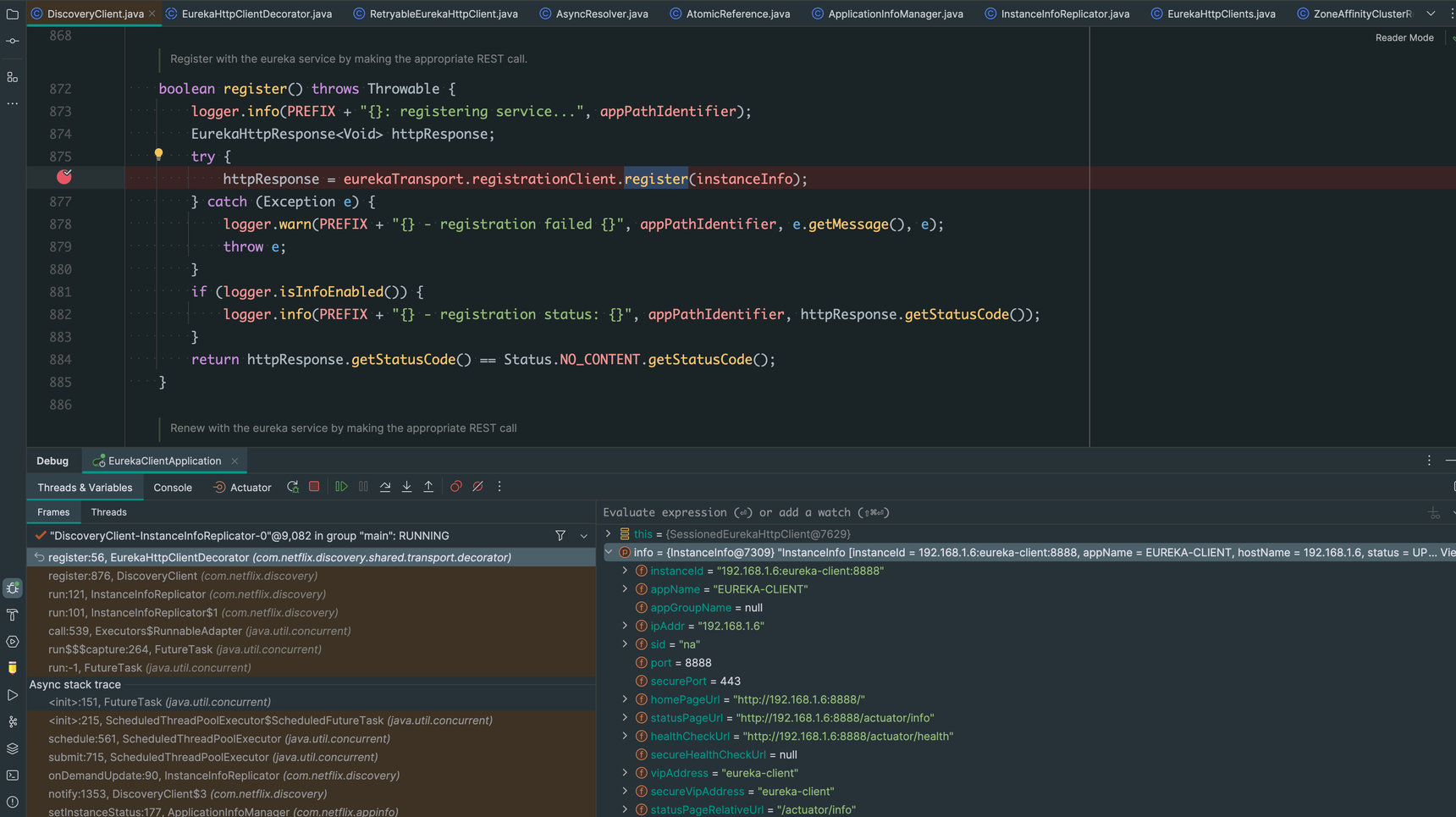Open the Commit tool window in the sidebar
The height and width of the screenshot is (817, 1456).
pos(13,41)
